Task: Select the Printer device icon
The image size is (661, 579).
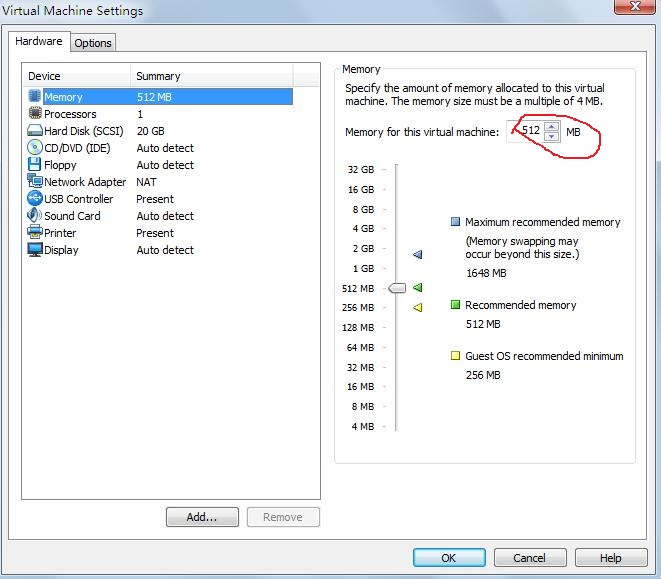Action: click(35, 232)
